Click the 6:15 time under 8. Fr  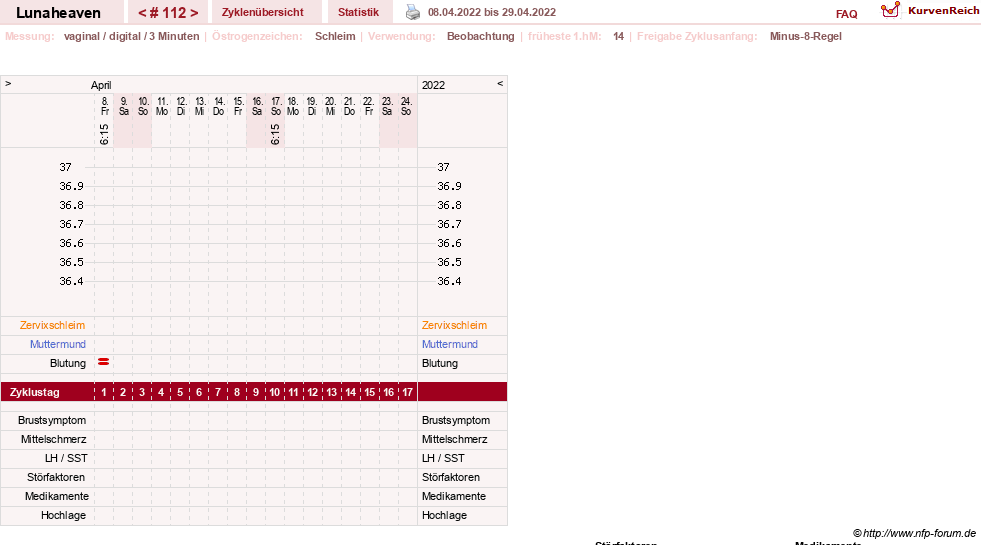click(x=104, y=134)
